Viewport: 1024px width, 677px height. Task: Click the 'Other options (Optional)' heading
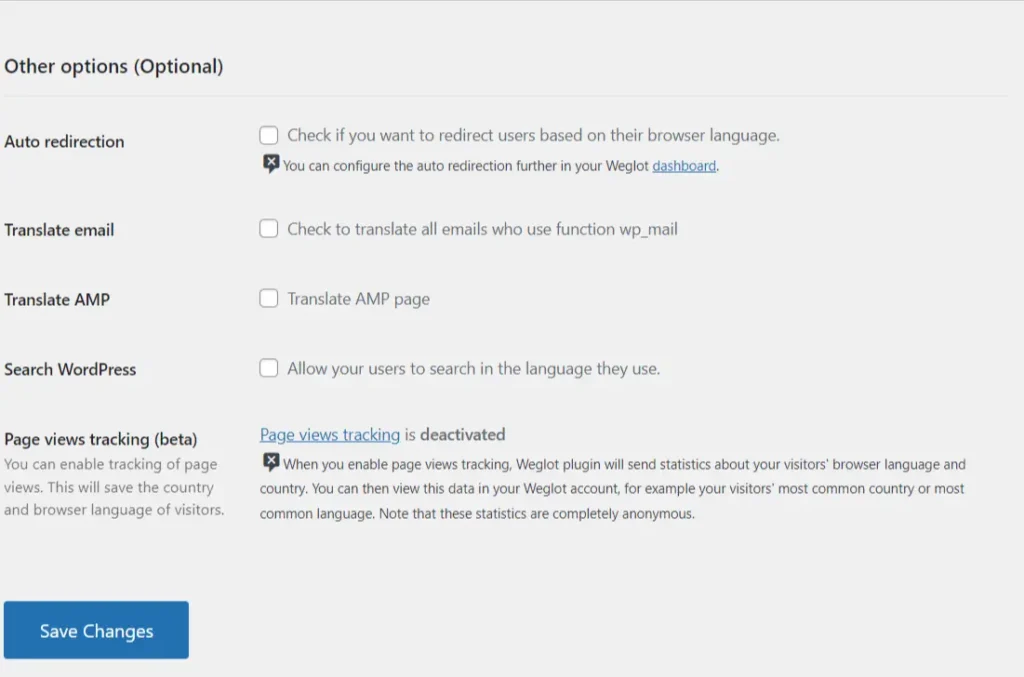[x=114, y=67]
